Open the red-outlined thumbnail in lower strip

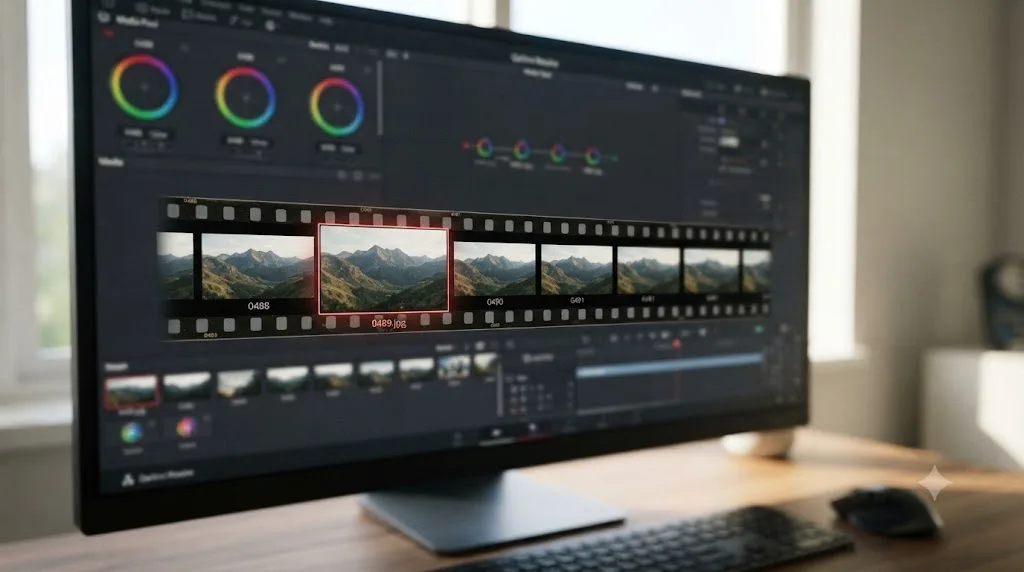131,391
